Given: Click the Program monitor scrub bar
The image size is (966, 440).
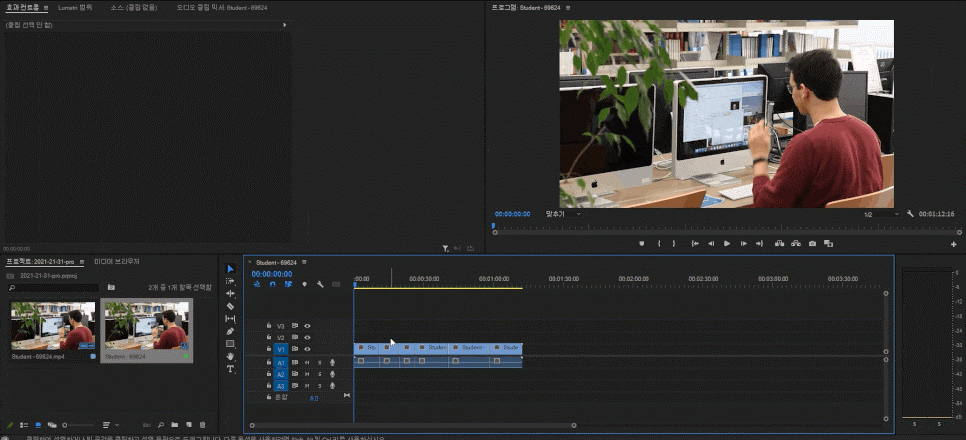Looking at the screenshot, I should [x=726, y=232].
